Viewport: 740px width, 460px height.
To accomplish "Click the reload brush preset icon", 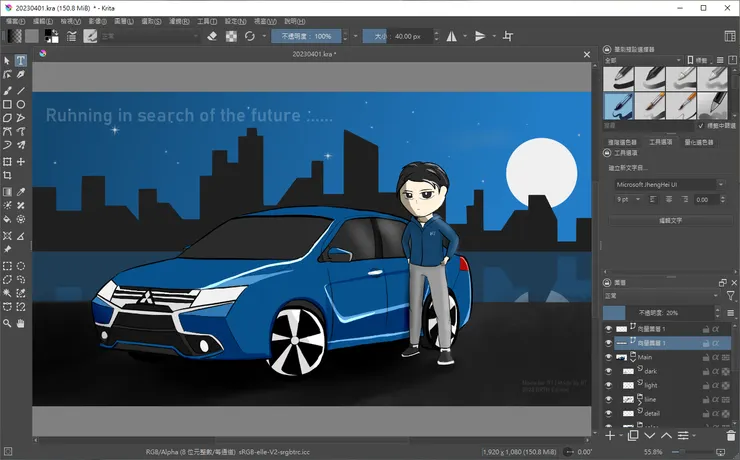I will click(x=250, y=36).
